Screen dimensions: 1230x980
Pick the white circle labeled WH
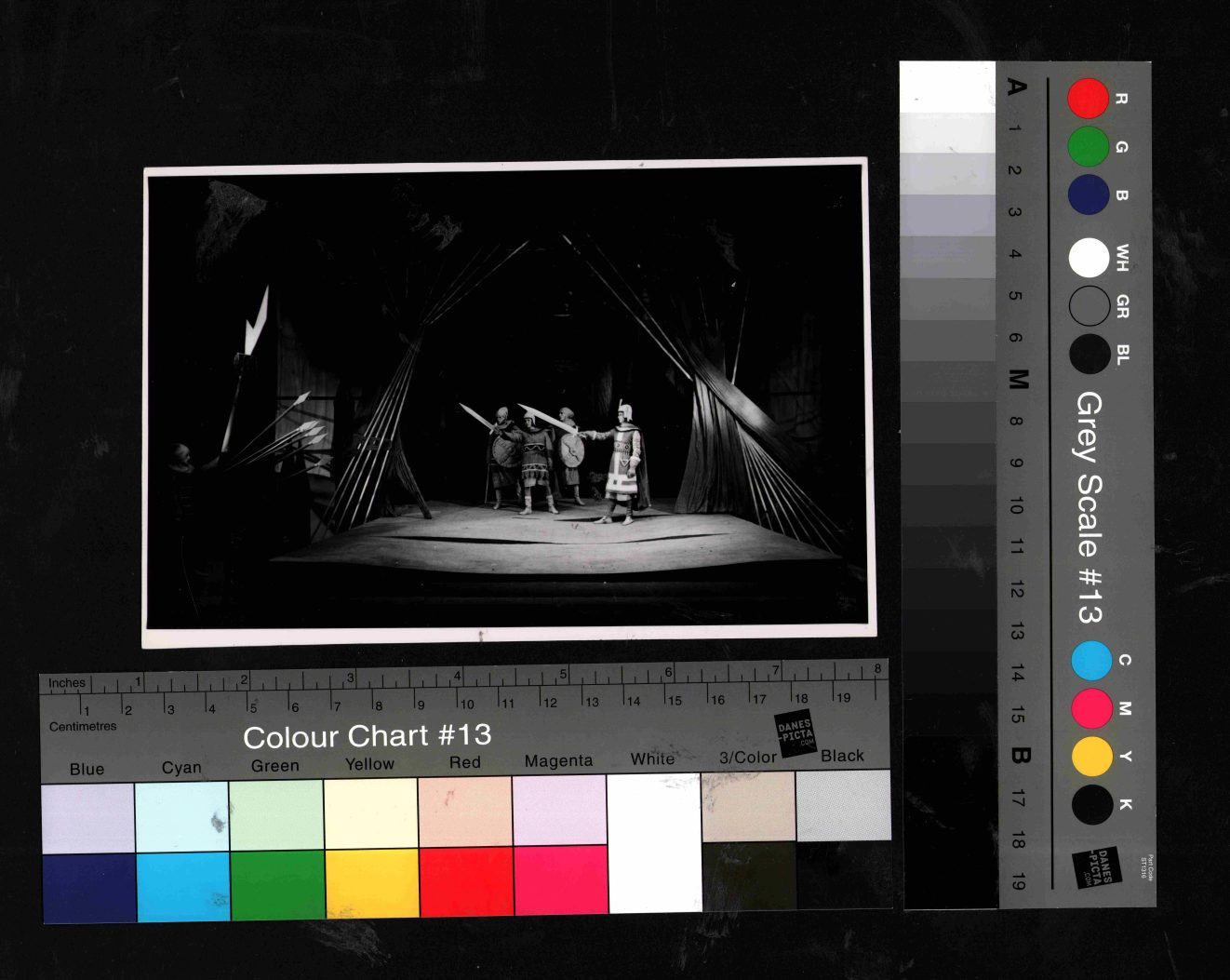point(1089,258)
